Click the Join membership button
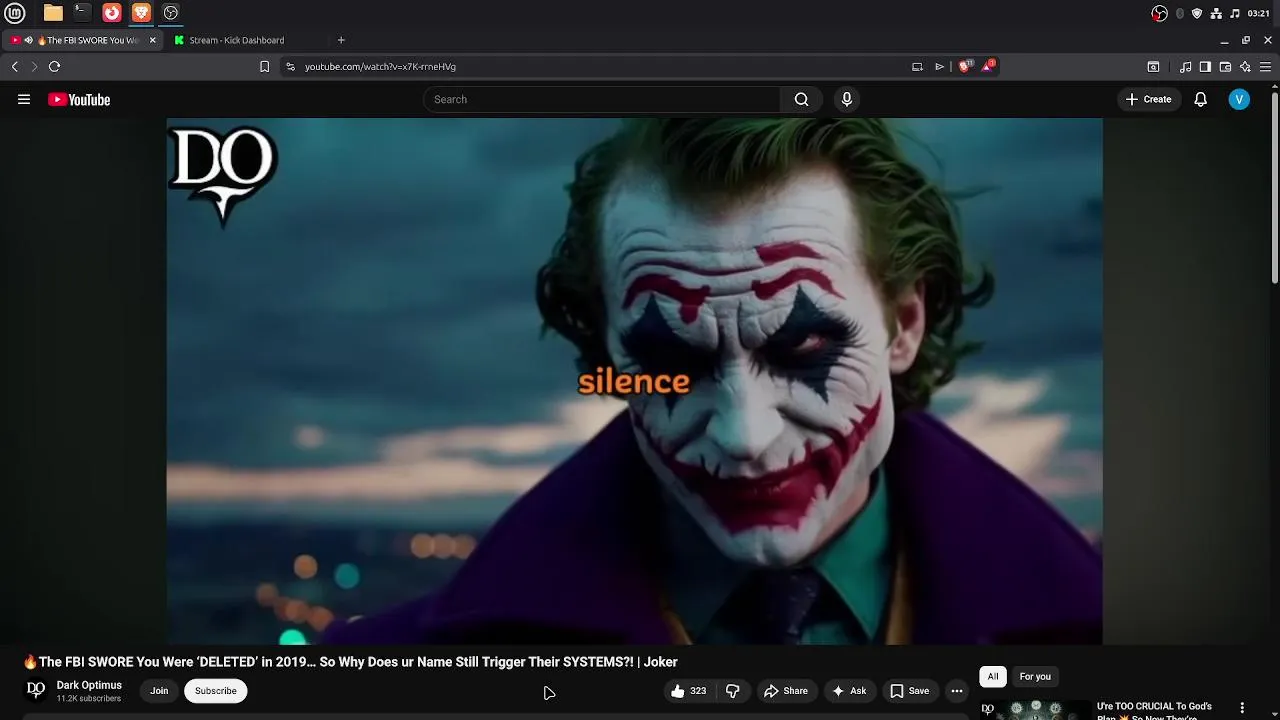The width and height of the screenshot is (1280, 720). [x=159, y=691]
